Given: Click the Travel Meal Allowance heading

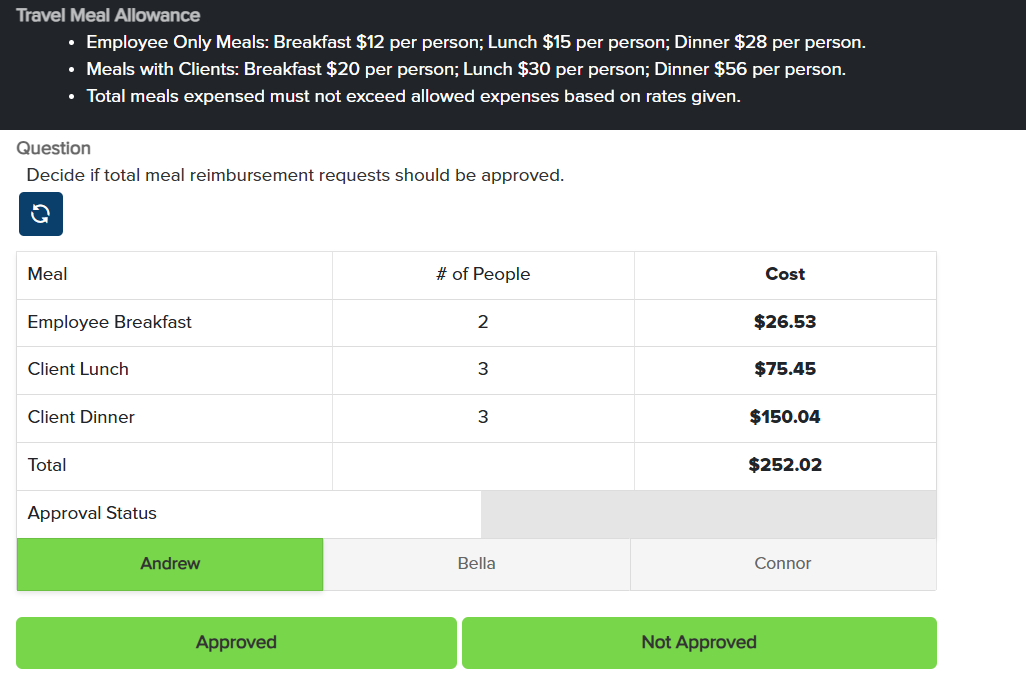Looking at the screenshot, I should coord(108,16).
